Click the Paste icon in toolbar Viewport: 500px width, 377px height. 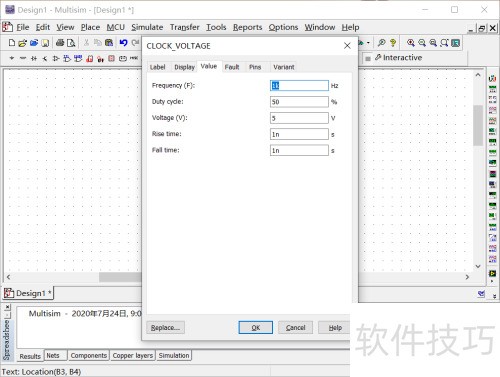pos(109,43)
